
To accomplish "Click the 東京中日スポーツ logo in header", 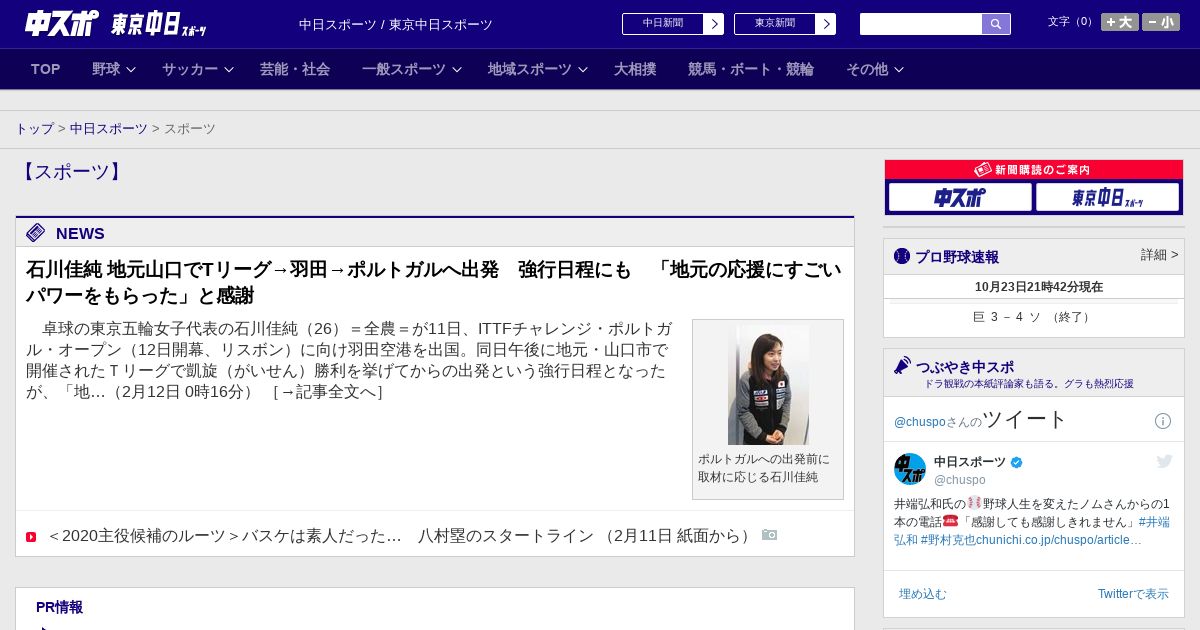I will (159, 24).
